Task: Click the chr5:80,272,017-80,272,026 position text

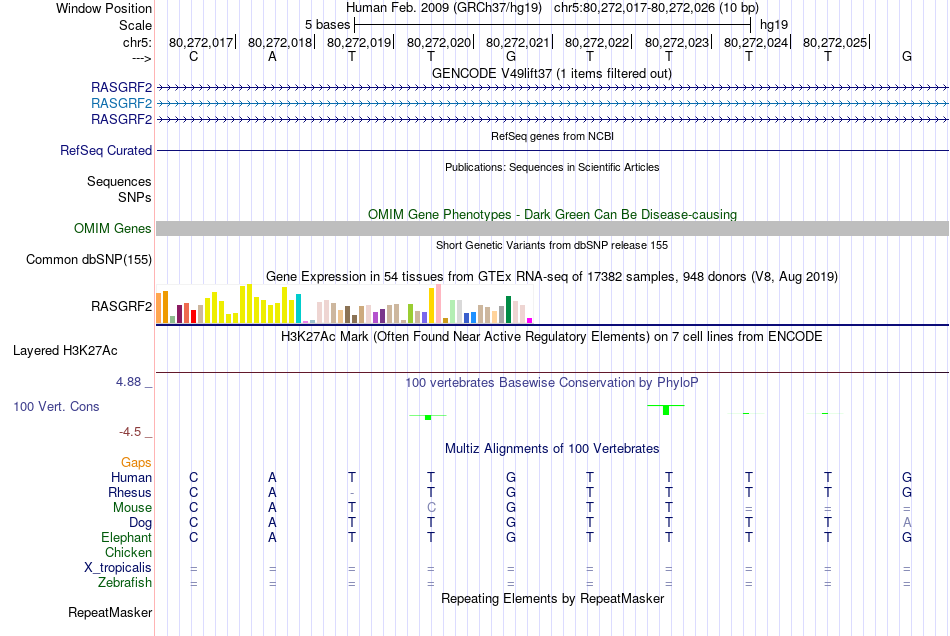Action: (656, 8)
